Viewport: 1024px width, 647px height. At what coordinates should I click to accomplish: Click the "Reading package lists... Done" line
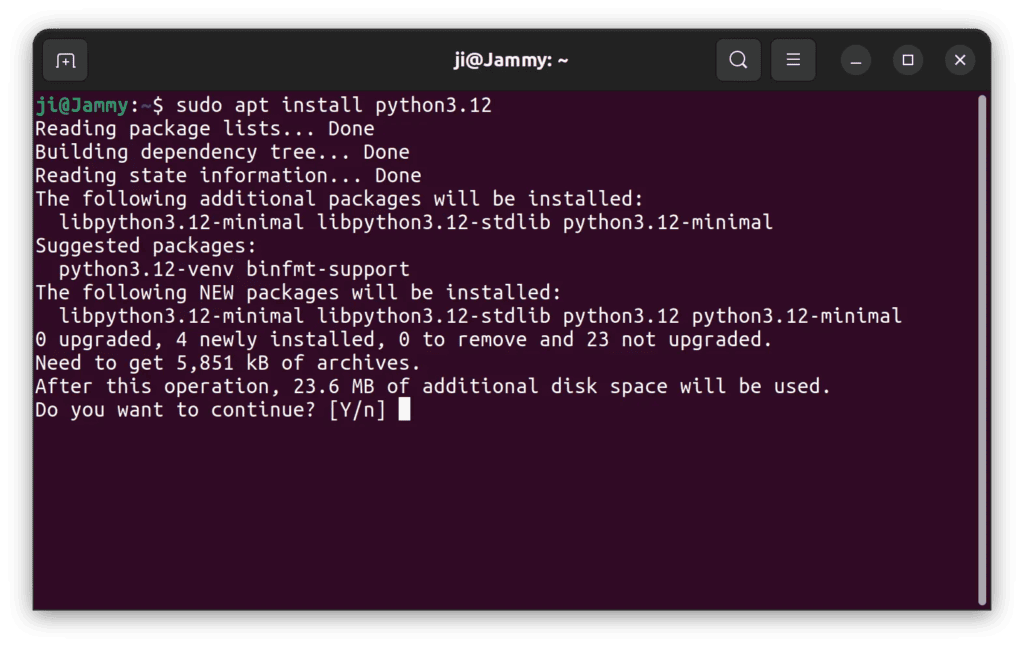(x=204, y=129)
